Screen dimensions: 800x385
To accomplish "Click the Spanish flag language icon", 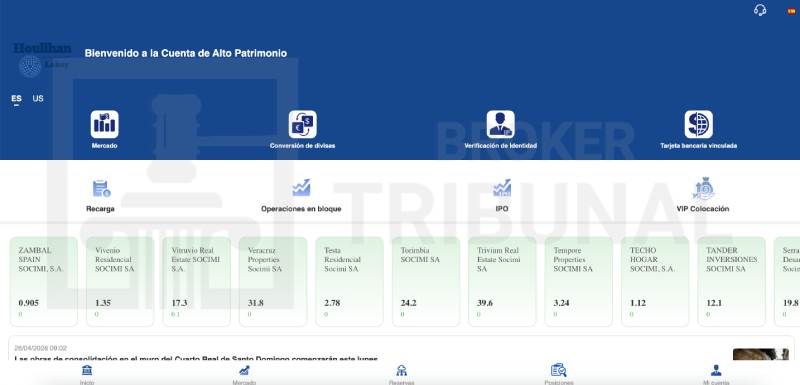I will point(791,11).
